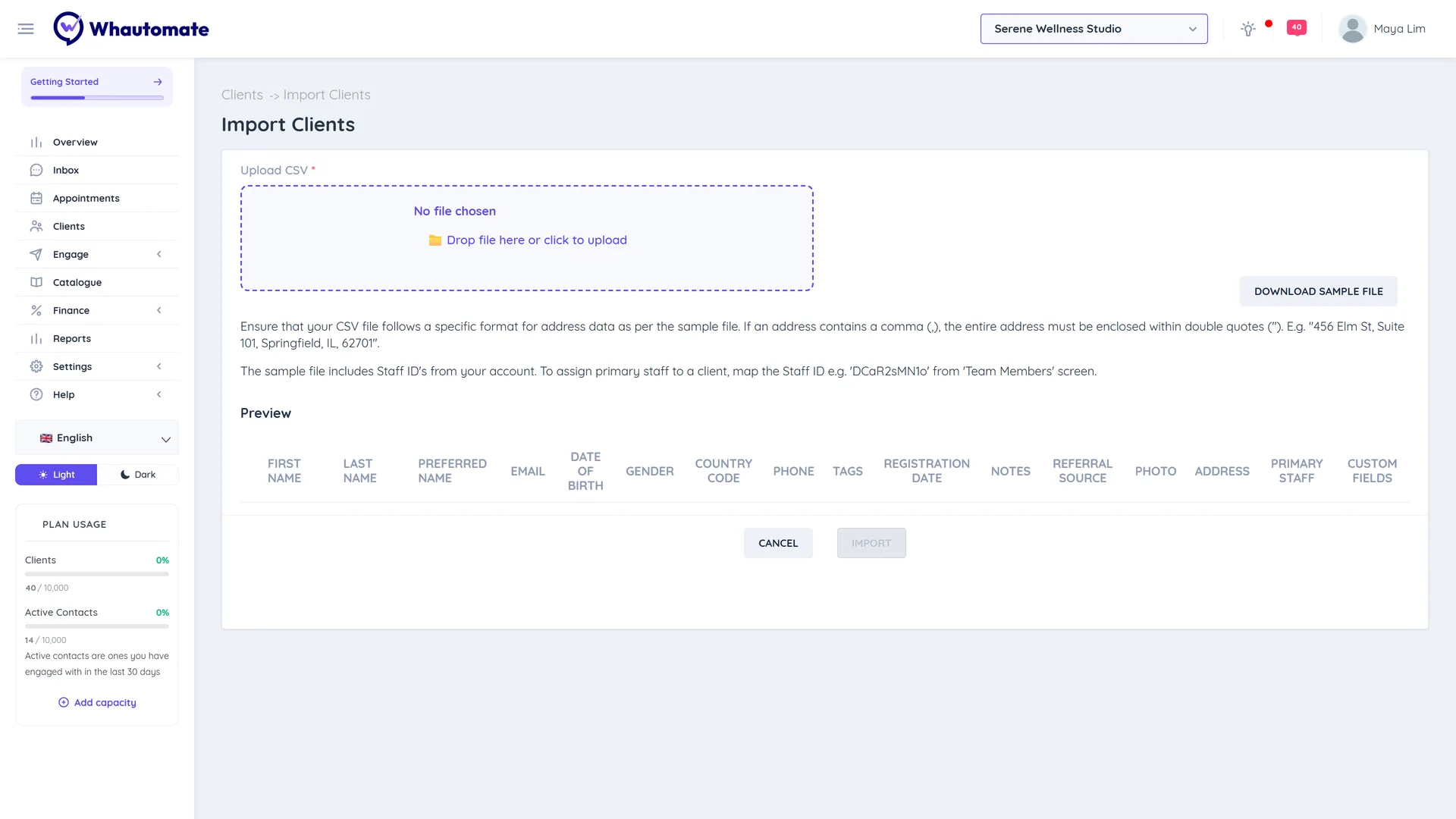Click the NOTES column header
This screenshot has width=1456, height=819.
coord(1011,472)
